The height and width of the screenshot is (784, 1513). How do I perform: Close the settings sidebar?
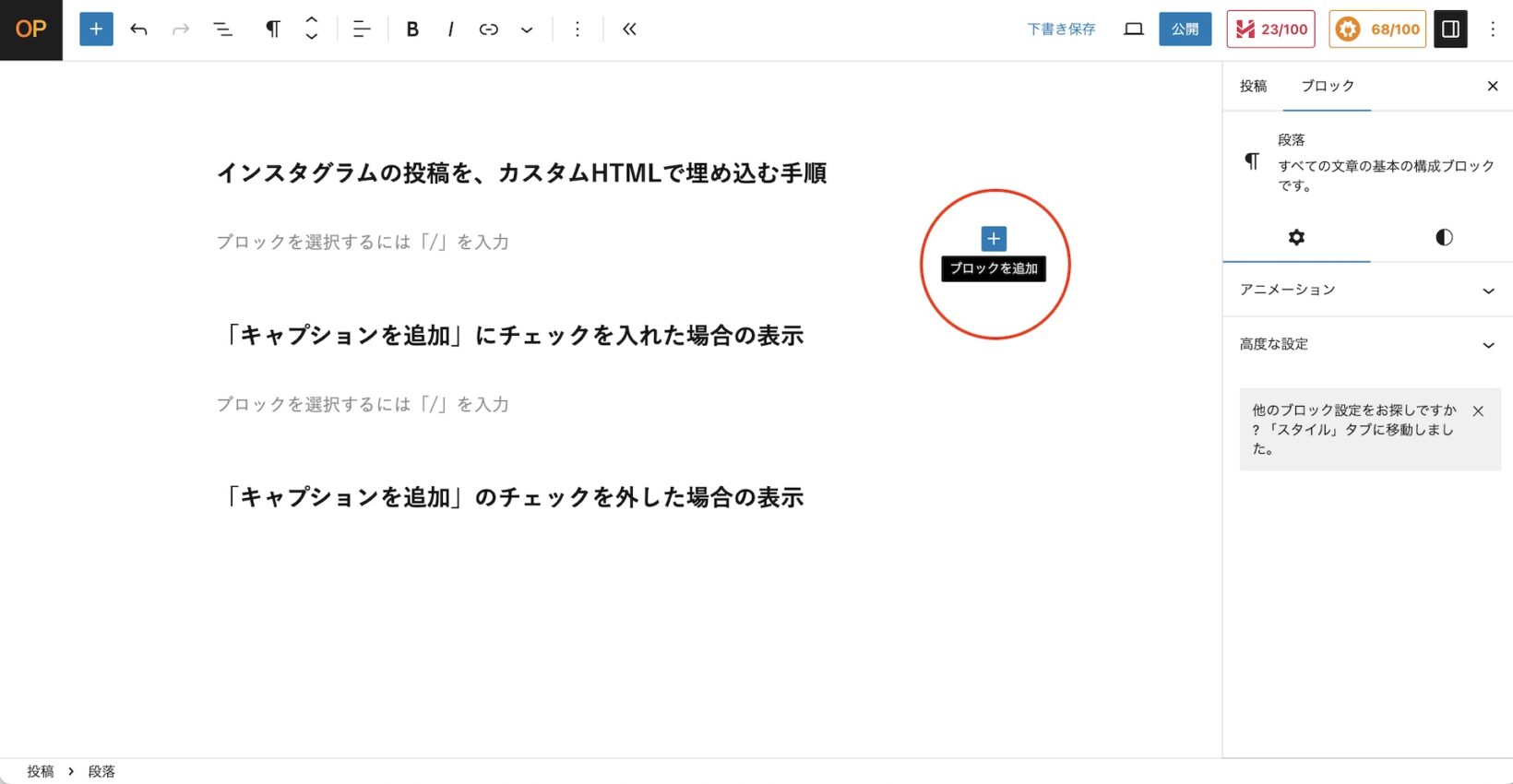(1493, 86)
